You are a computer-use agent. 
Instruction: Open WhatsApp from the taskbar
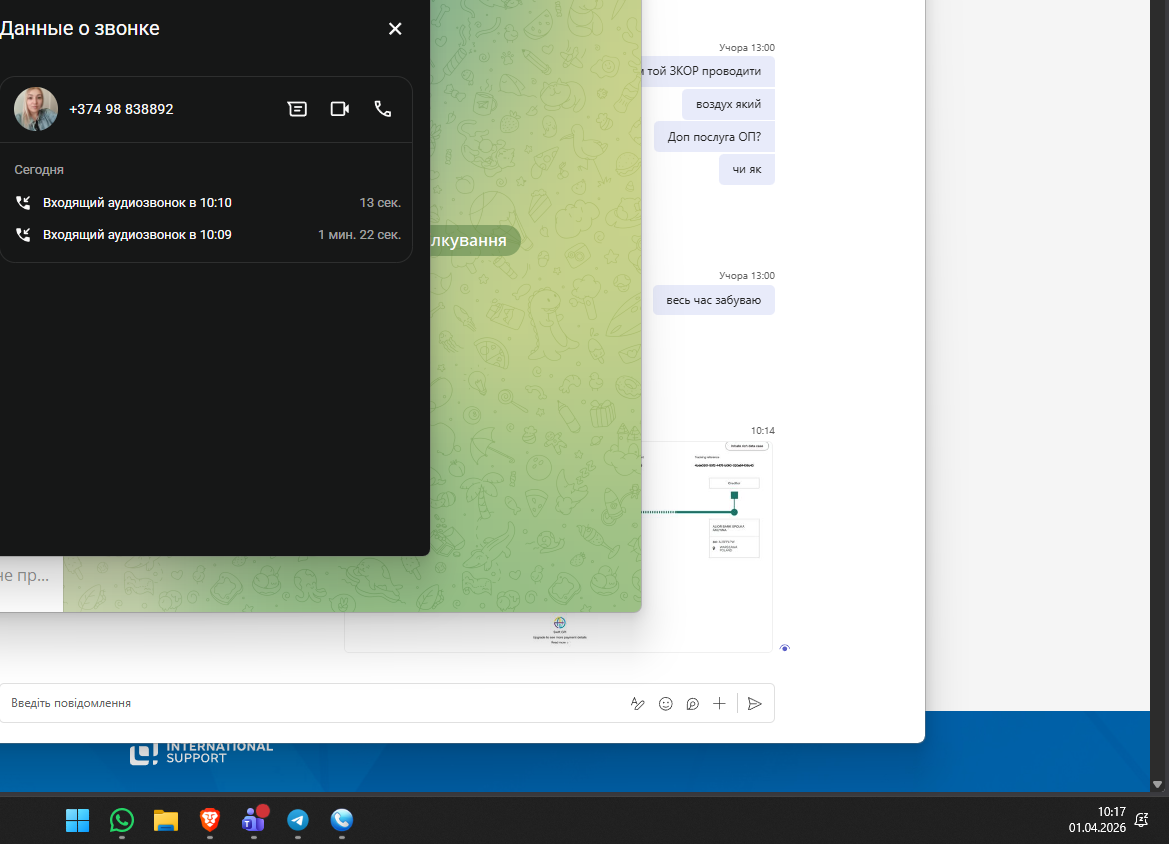pyautogui.click(x=122, y=820)
